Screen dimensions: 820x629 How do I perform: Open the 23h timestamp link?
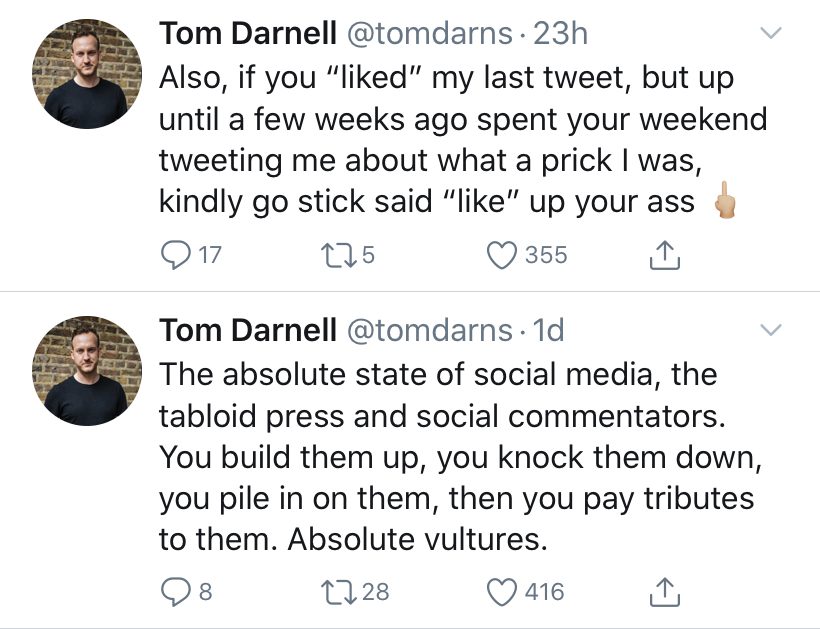561,33
